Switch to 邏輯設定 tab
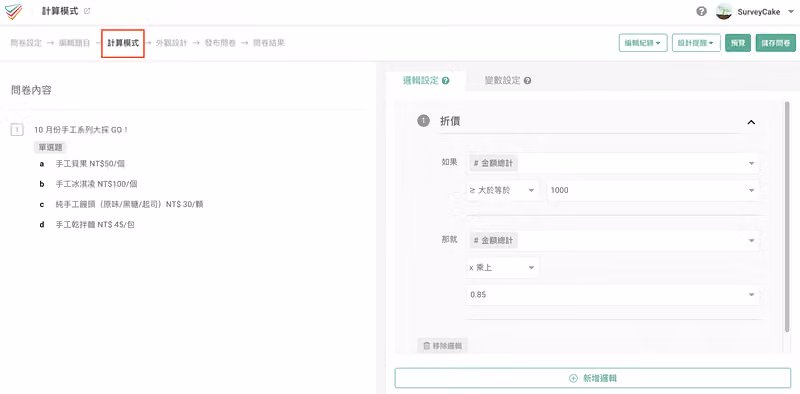 click(426, 81)
